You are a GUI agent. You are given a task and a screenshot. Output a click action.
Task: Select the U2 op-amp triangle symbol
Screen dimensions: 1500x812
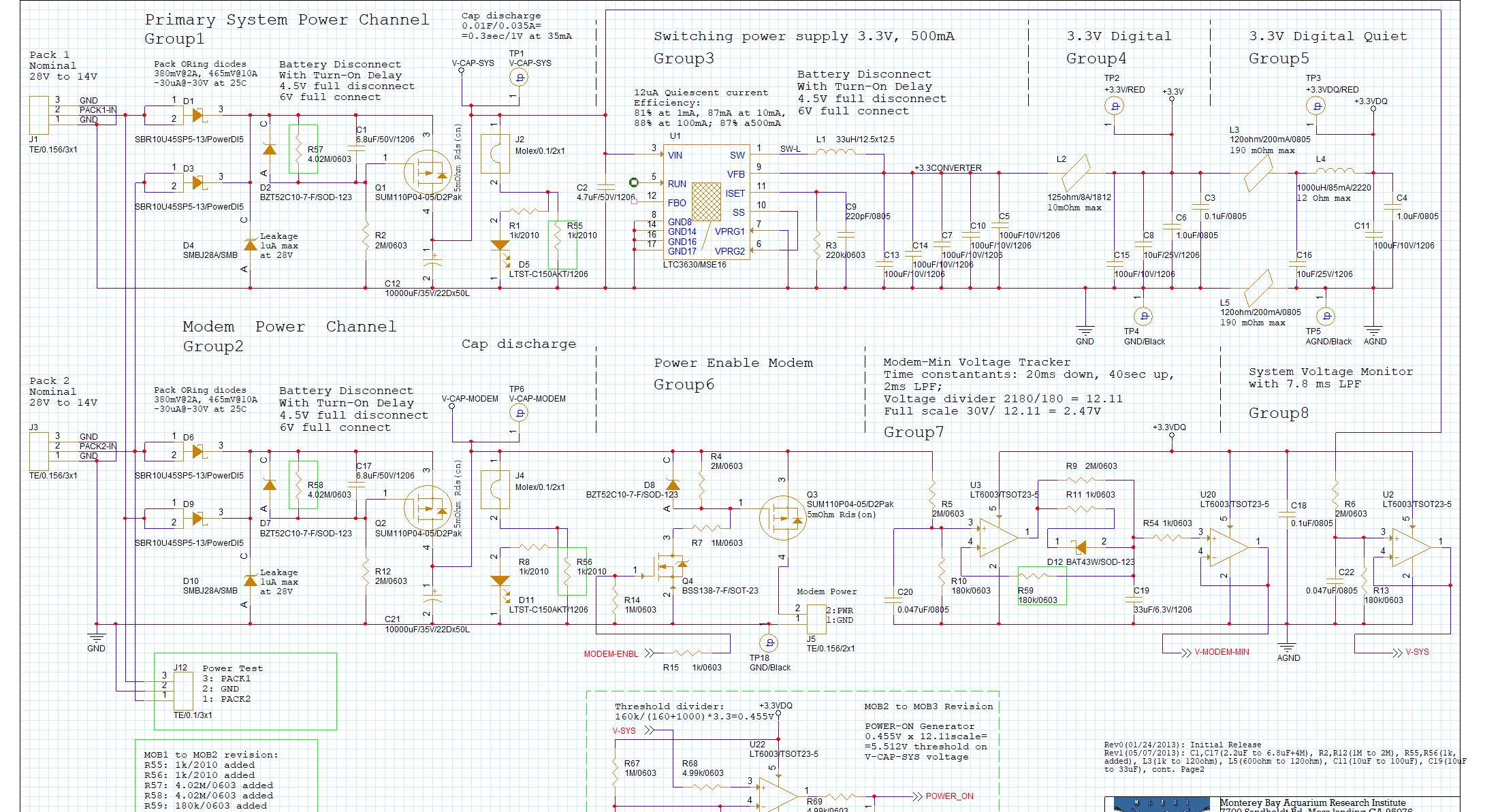pos(1411,547)
